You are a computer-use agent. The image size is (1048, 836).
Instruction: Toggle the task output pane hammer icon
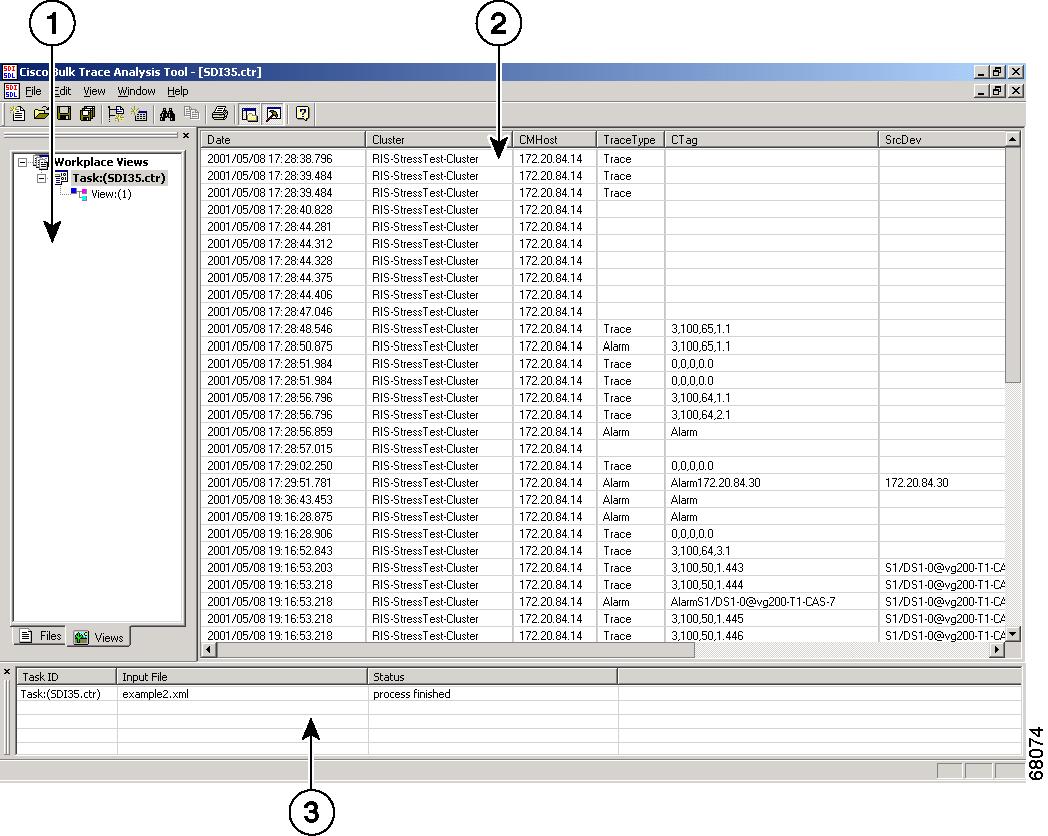pos(273,114)
